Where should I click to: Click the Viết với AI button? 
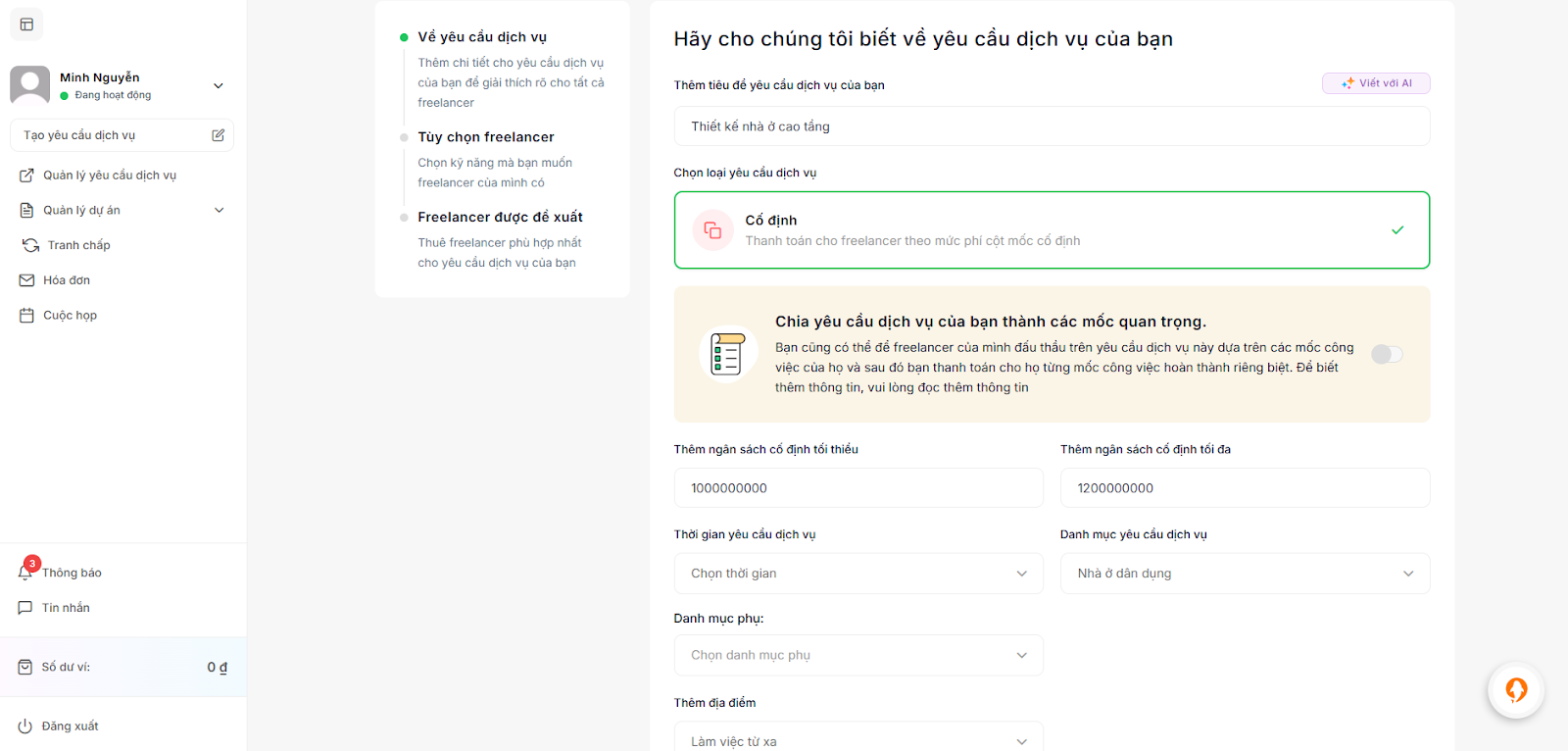pyautogui.click(x=1375, y=83)
